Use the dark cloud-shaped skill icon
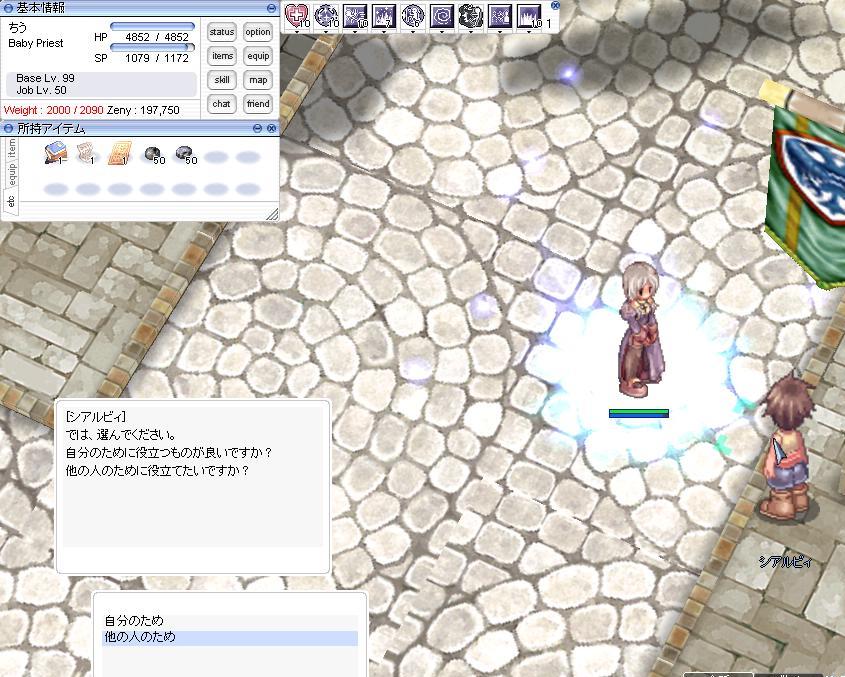Viewport: 845px width, 677px height. point(470,16)
